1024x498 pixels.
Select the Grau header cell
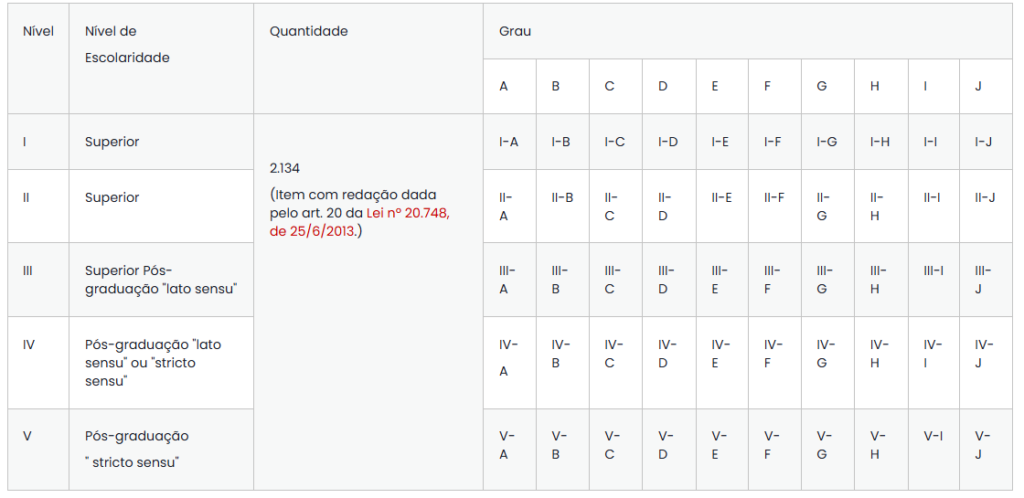pos(515,32)
